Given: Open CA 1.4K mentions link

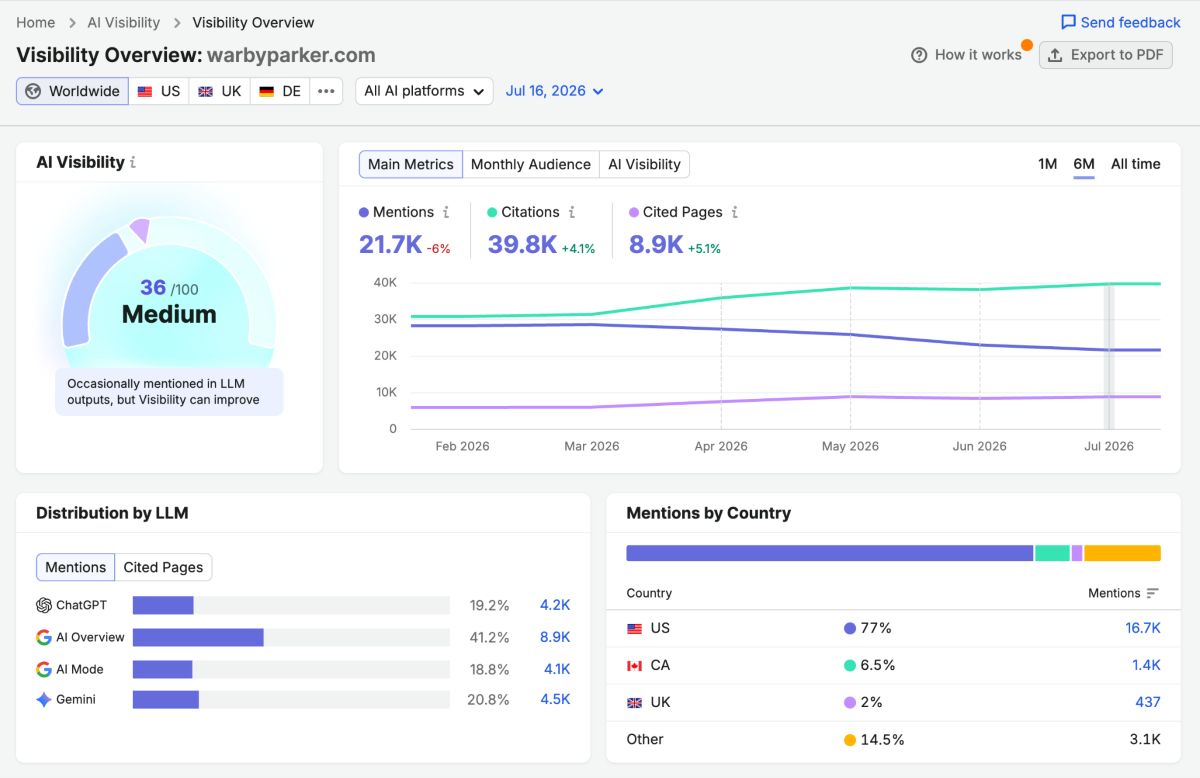Looking at the screenshot, I should pos(1146,665).
